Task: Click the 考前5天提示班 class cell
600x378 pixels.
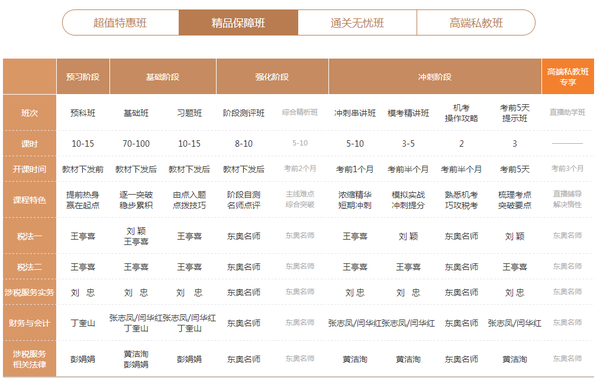Action: pyautogui.click(x=515, y=113)
